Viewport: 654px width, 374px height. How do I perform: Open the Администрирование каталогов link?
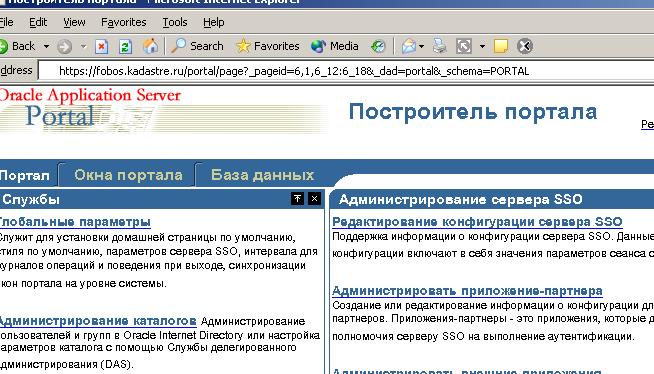98,321
